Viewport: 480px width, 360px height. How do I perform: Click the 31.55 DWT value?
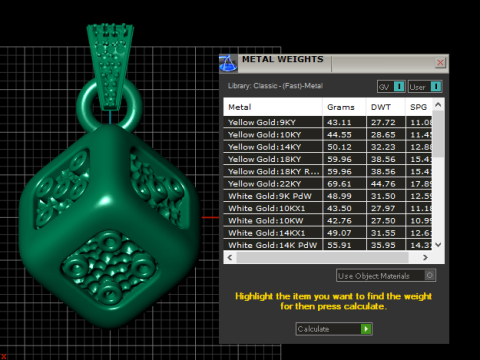click(383, 233)
